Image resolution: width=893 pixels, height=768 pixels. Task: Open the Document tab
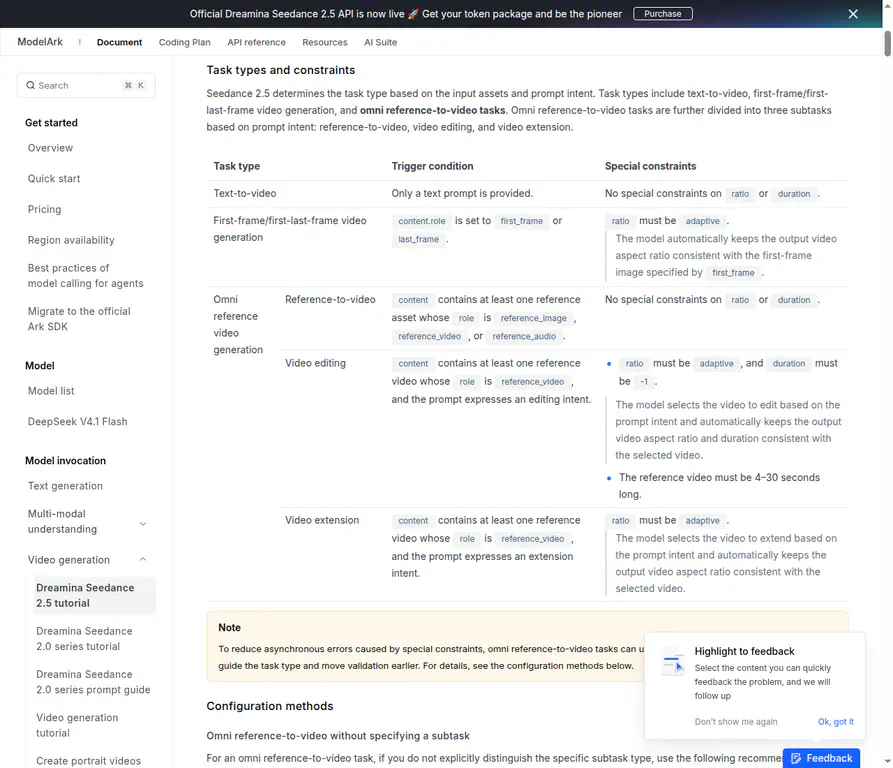[x=119, y=42]
